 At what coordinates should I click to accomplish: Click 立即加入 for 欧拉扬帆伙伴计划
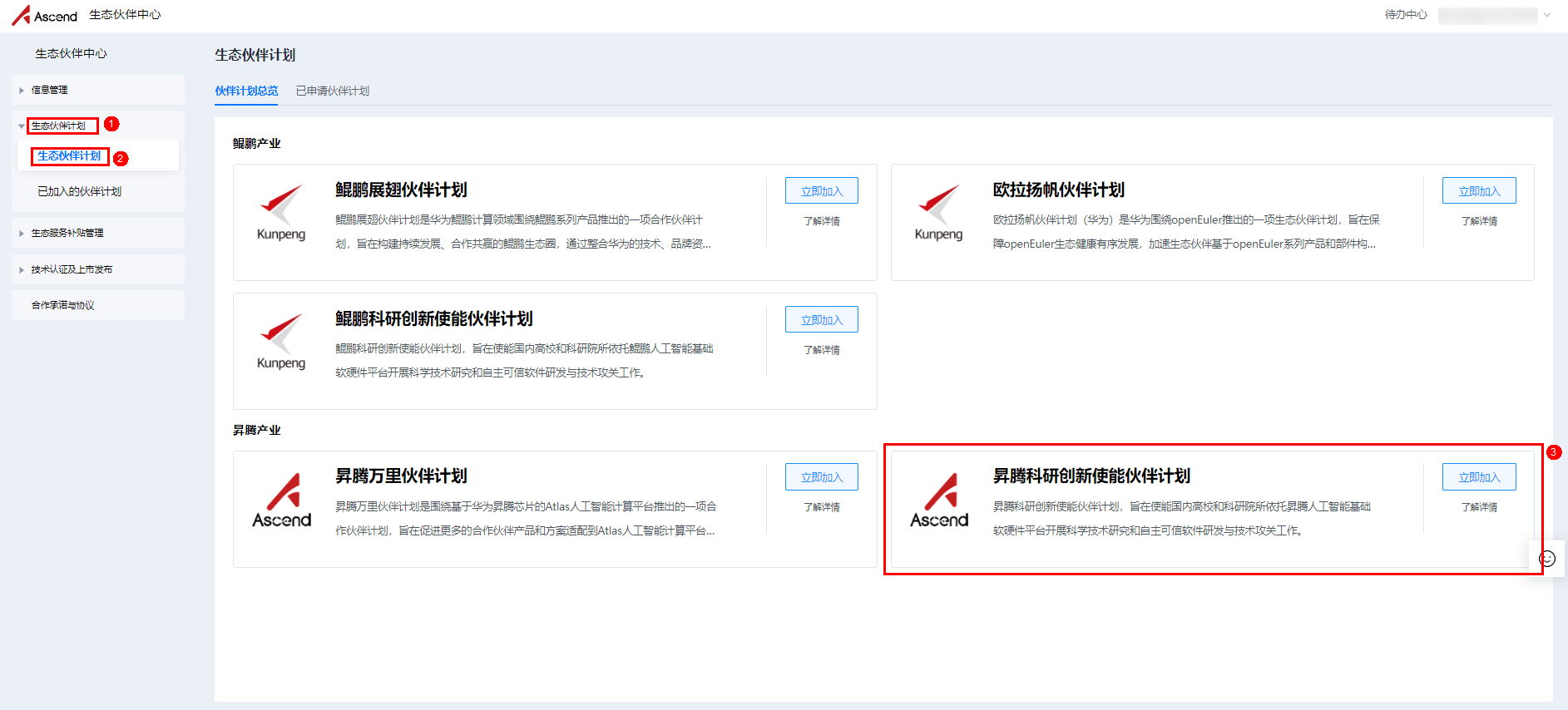(1479, 190)
